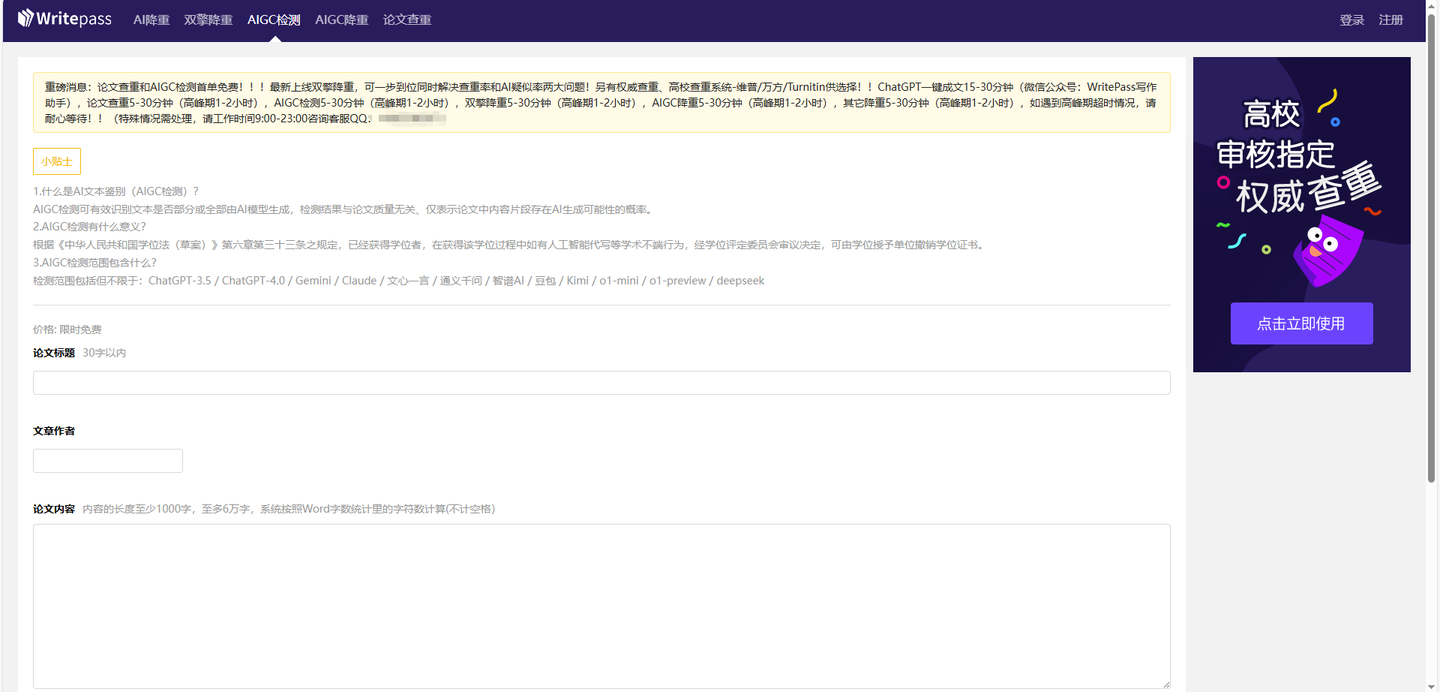The image size is (1440, 692).
Task: Open the AI降重 nav item
Action: point(151,20)
